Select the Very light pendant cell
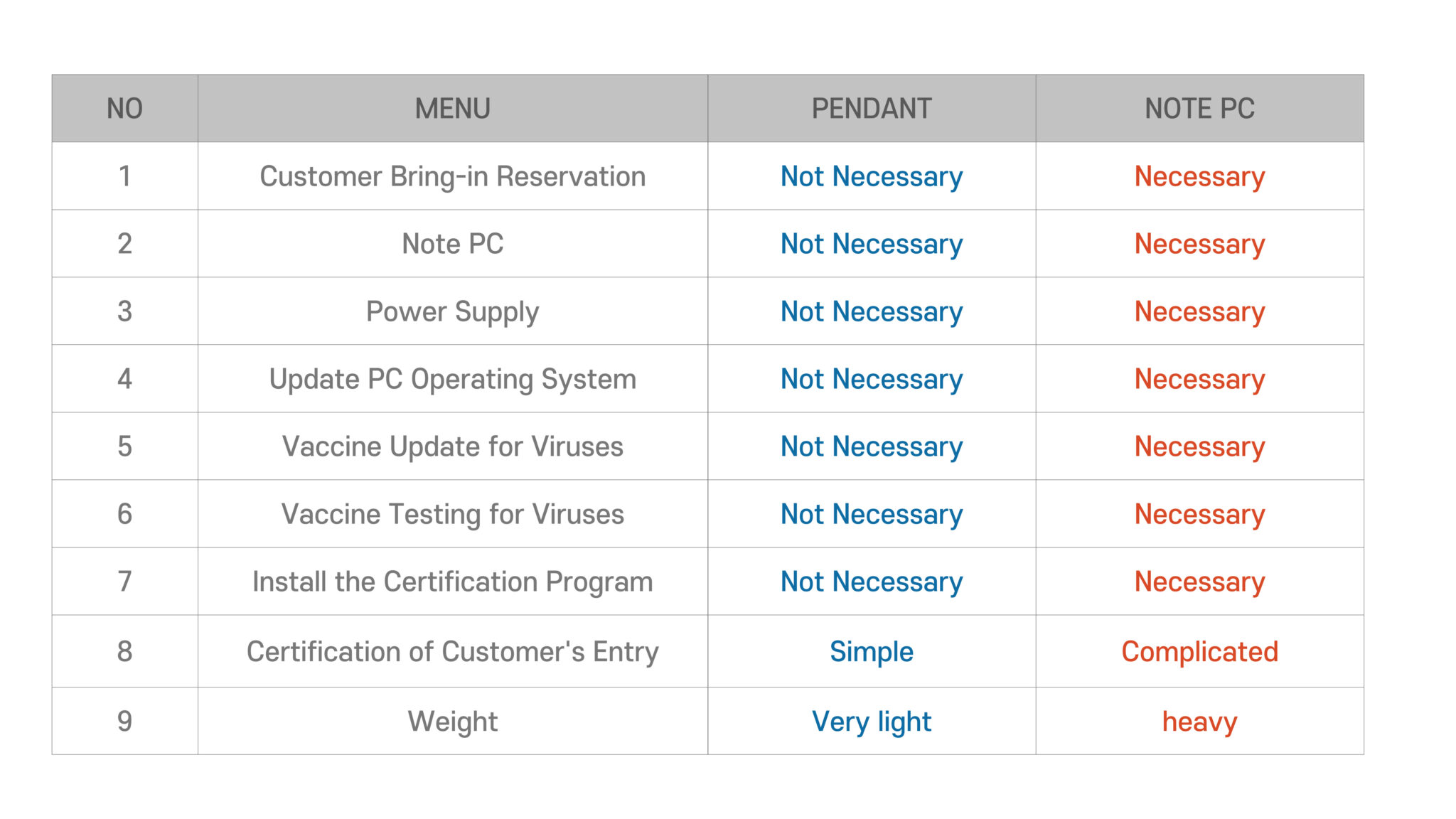The image size is (1456, 819). [872, 722]
